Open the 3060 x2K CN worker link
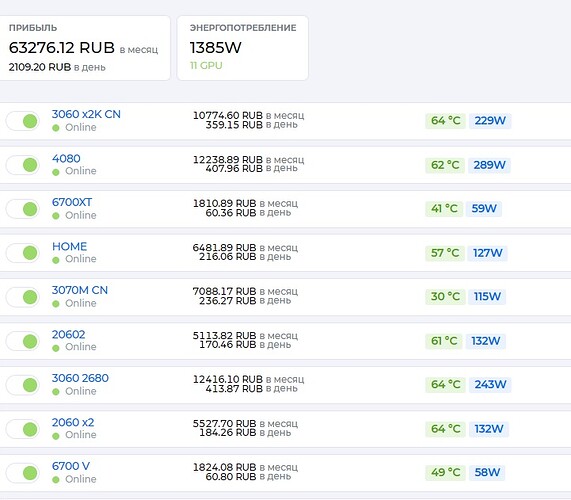571x500 pixels. coord(86,114)
